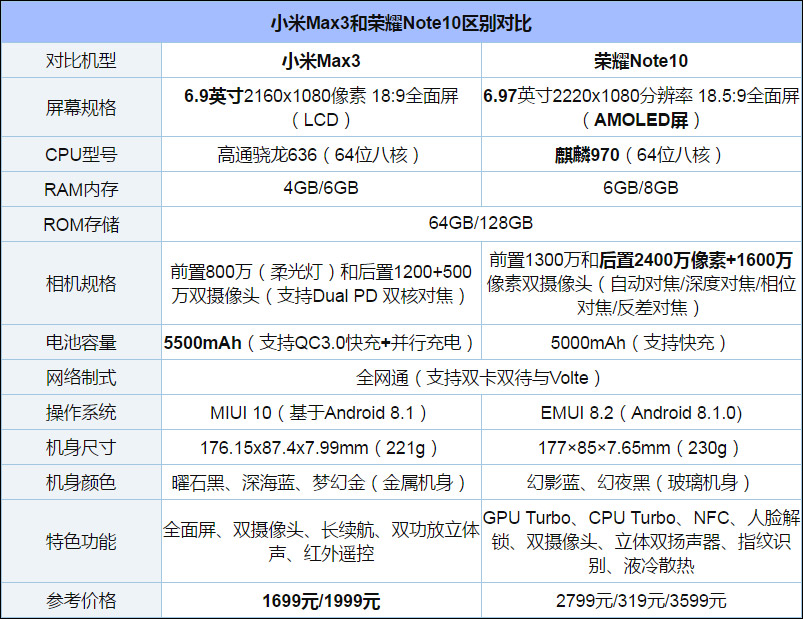
Task: Click the 2799元/319元/3599元 price cell
Action: [x=641, y=601]
